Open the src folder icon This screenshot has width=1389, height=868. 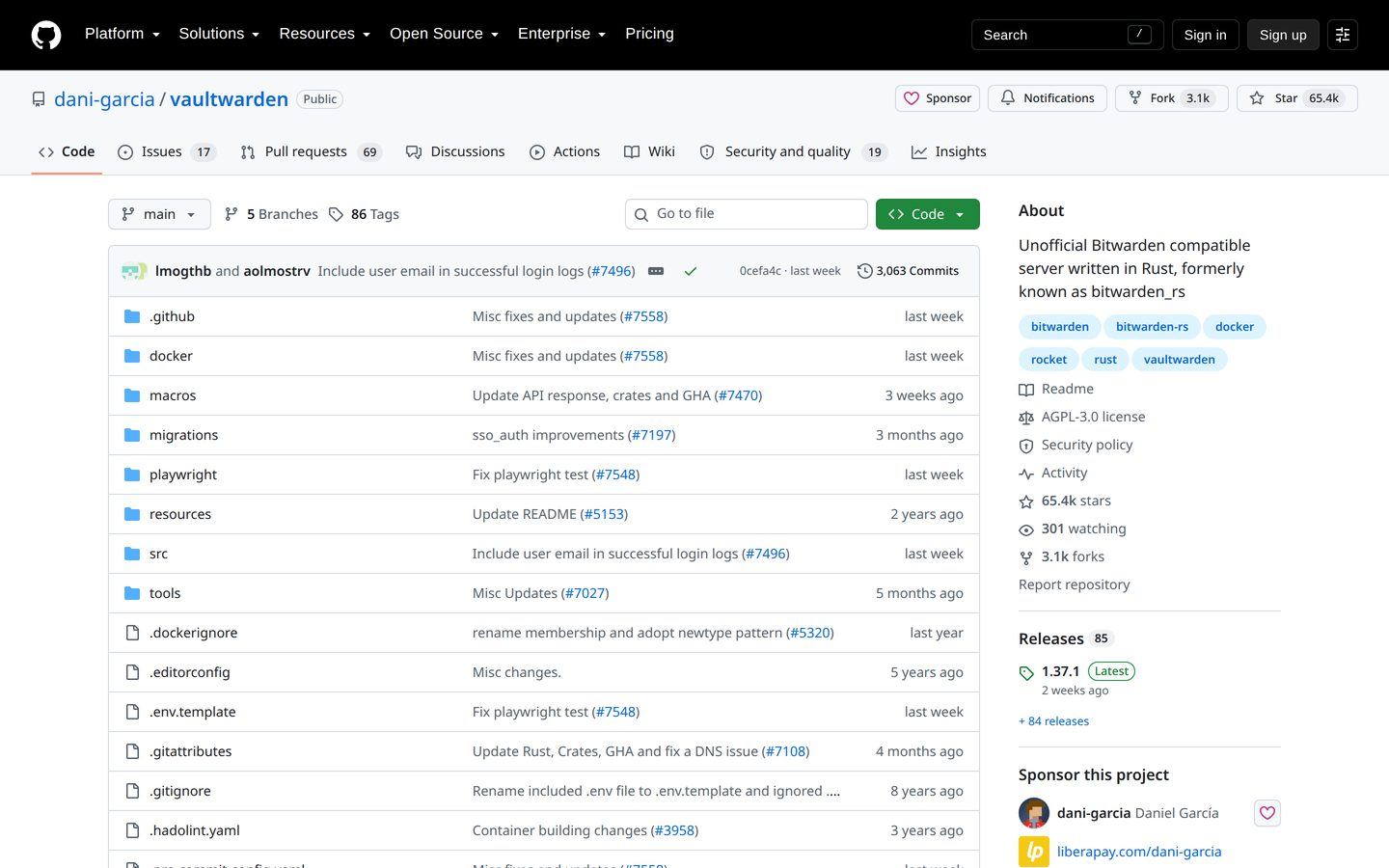(x=132, y=554)
